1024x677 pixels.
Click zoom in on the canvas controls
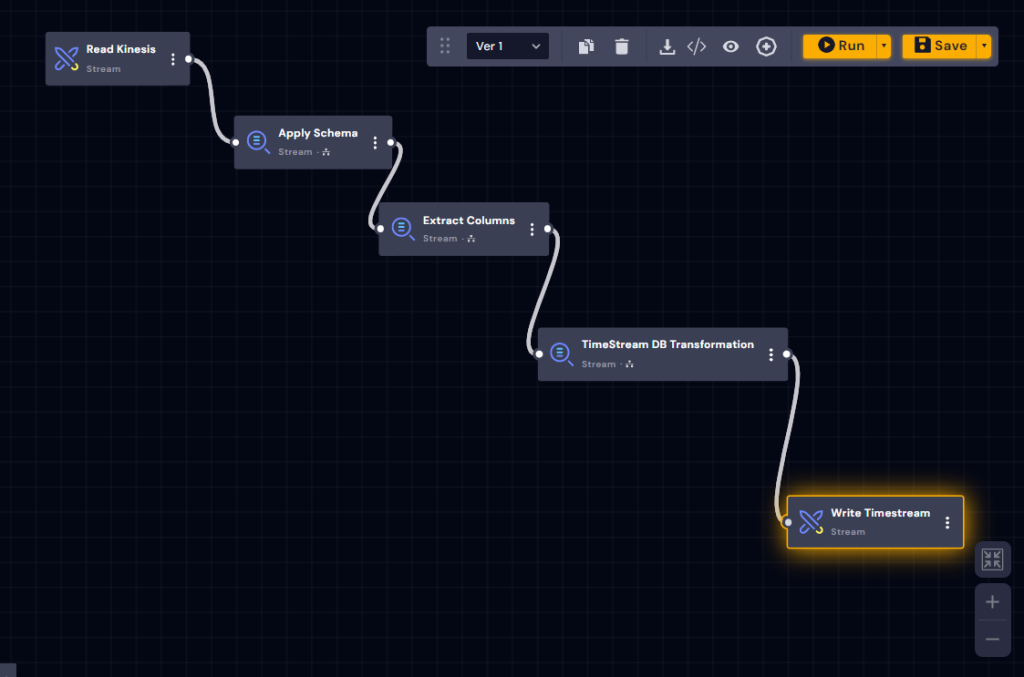[x=991, y=601]
